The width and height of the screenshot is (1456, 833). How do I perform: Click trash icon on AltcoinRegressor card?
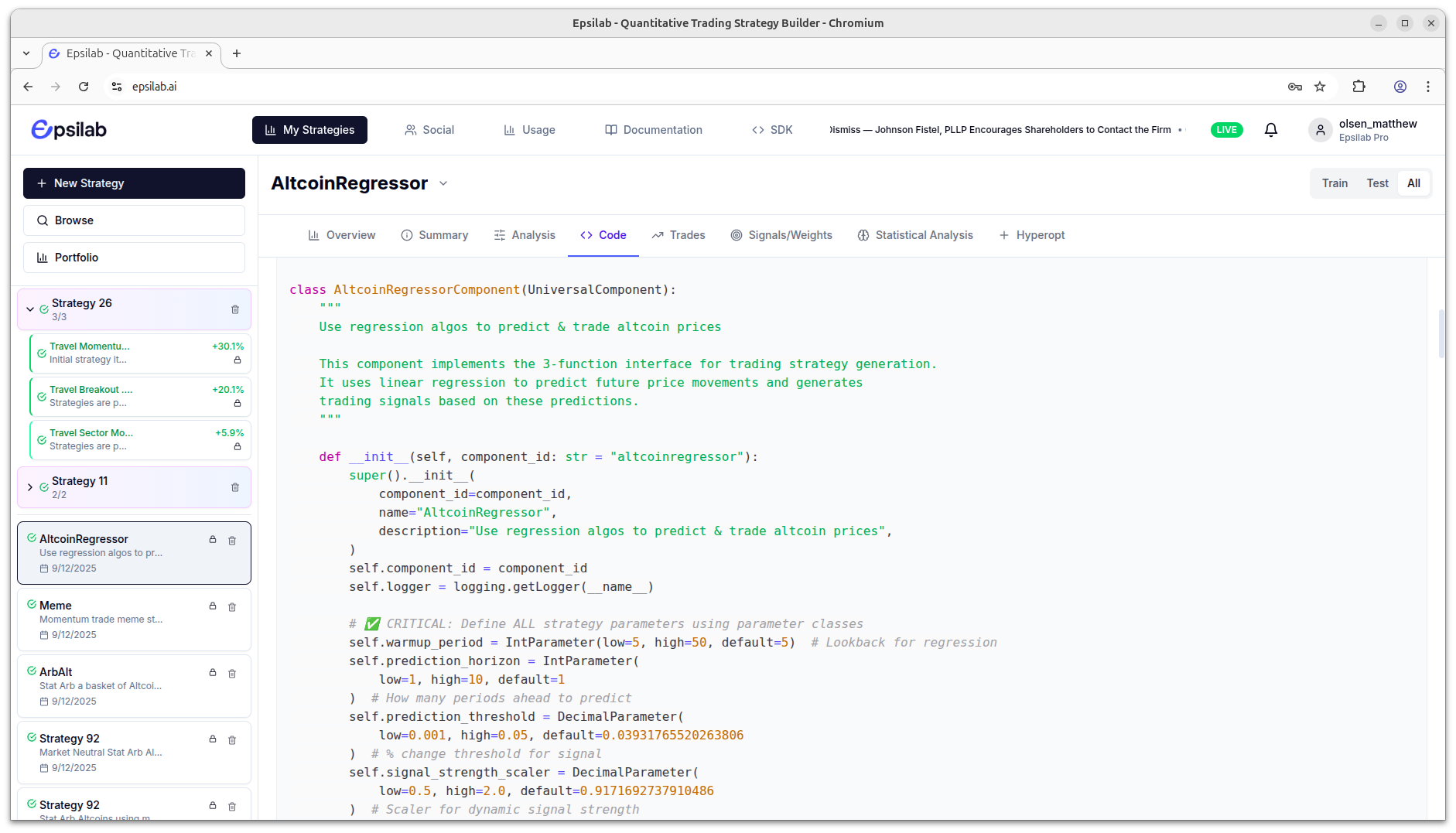point(232,541)
